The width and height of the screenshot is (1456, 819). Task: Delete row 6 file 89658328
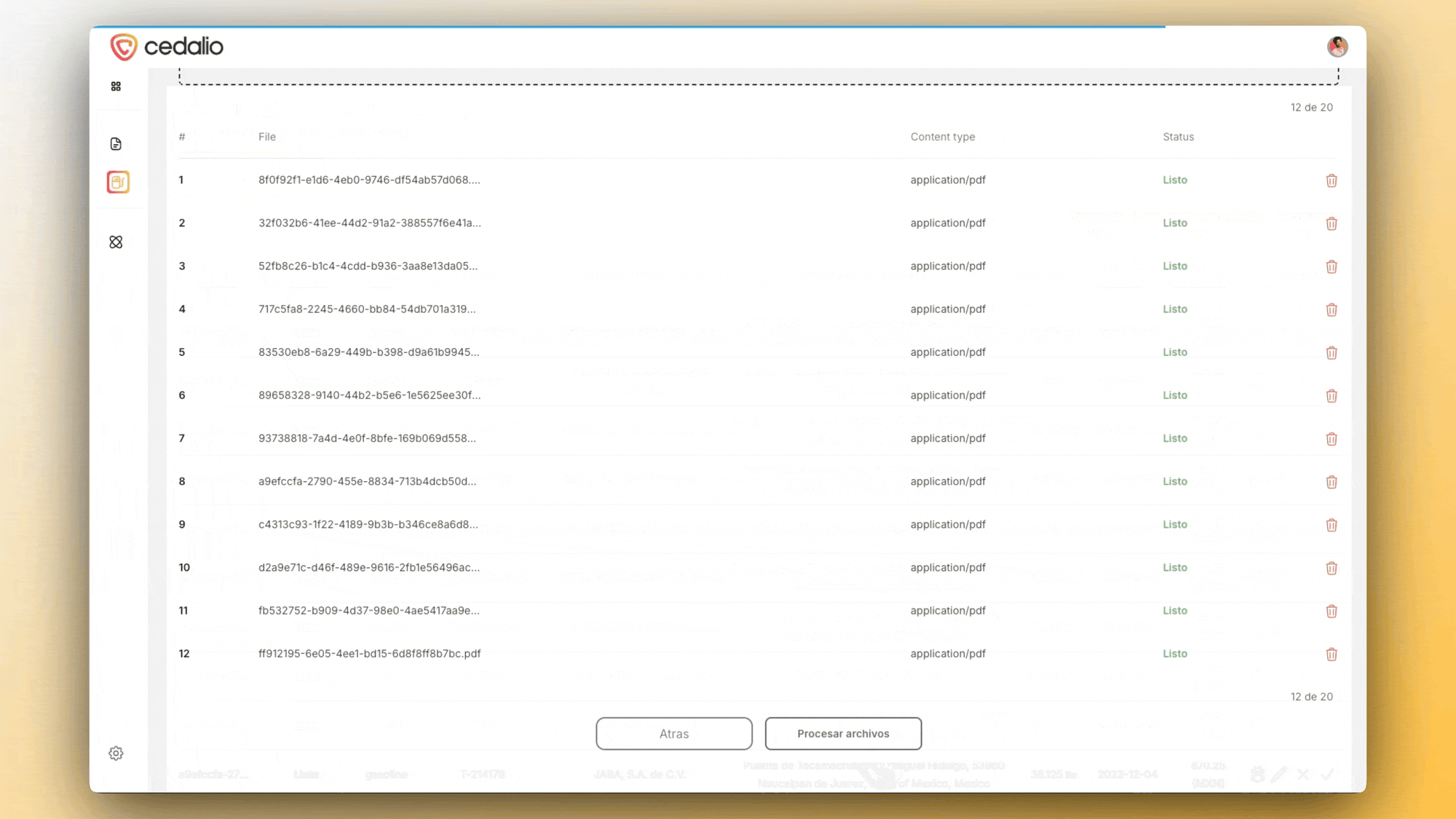point(1331,396)
